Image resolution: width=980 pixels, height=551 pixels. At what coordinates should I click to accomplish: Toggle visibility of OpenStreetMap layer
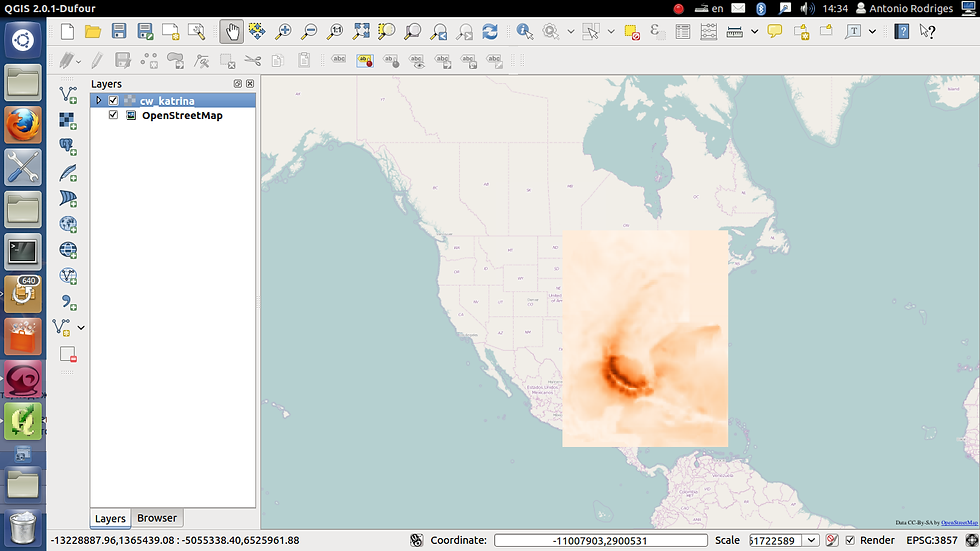point(113,115)
